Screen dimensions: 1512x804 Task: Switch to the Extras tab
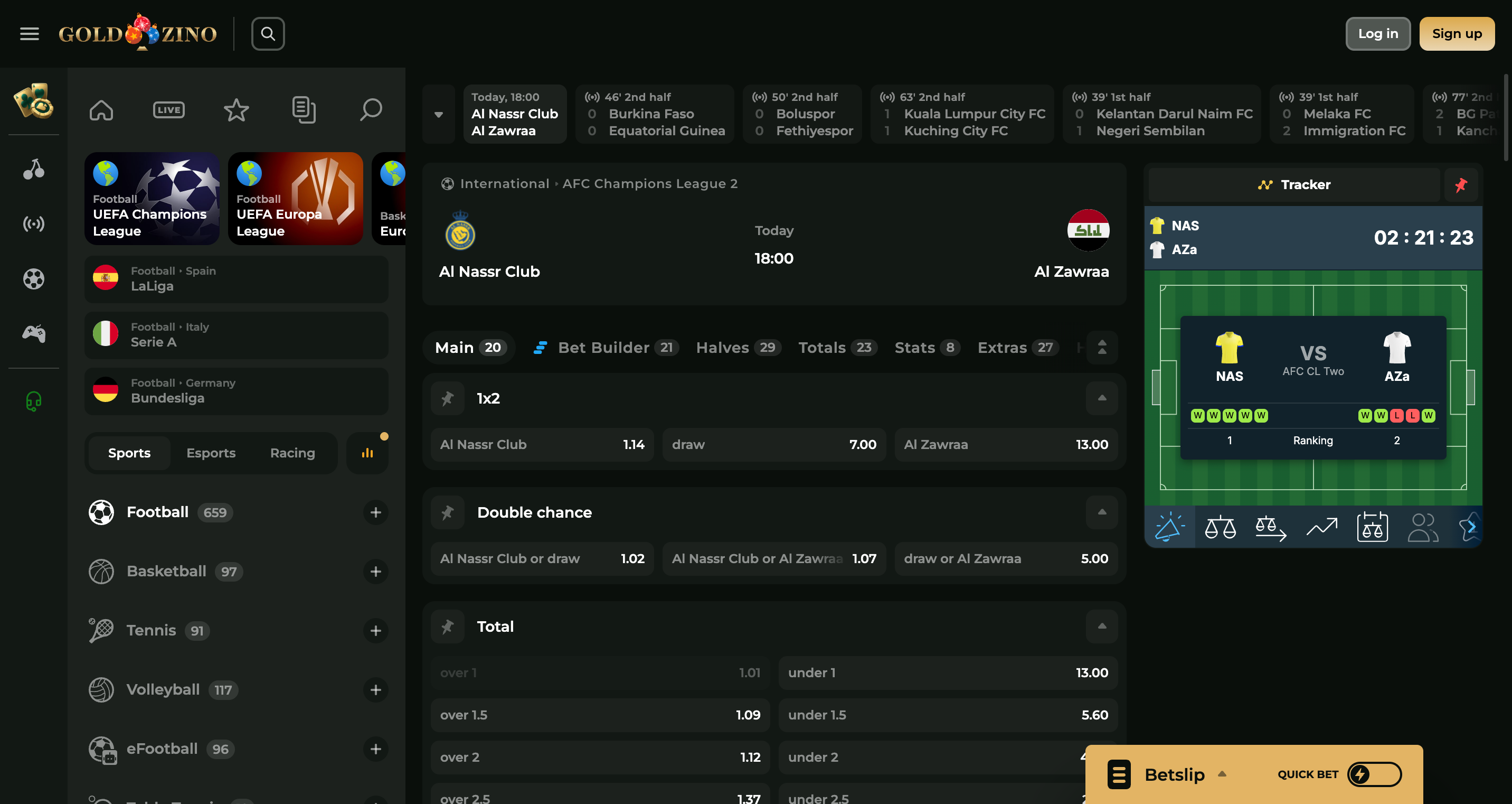tap(1018, 348)
